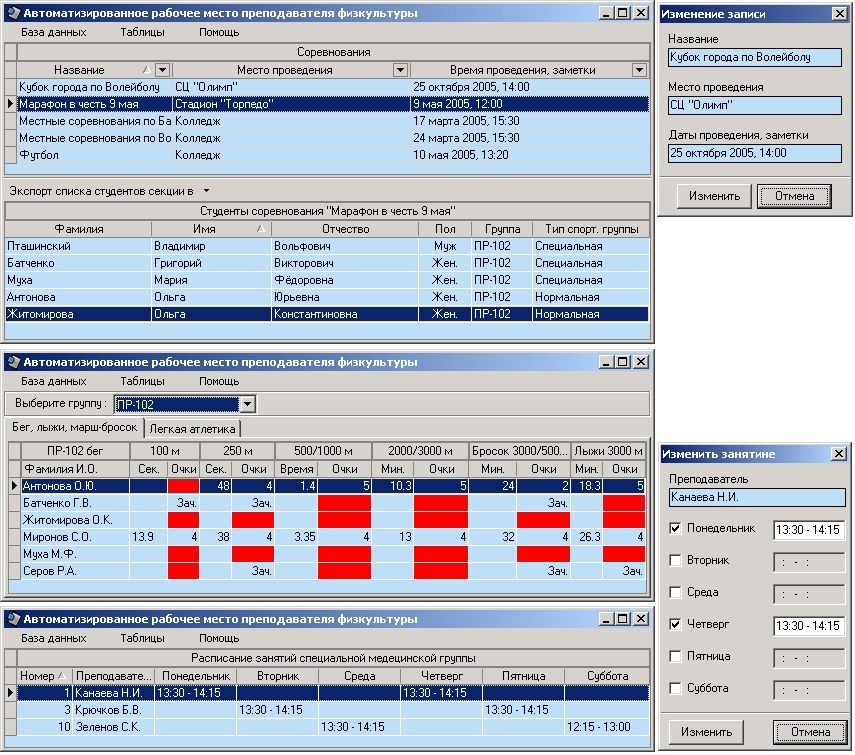Click the Стадион "Торпедо" cell
The width and height of the screenshot is (855, 755).
coord(291,104)
